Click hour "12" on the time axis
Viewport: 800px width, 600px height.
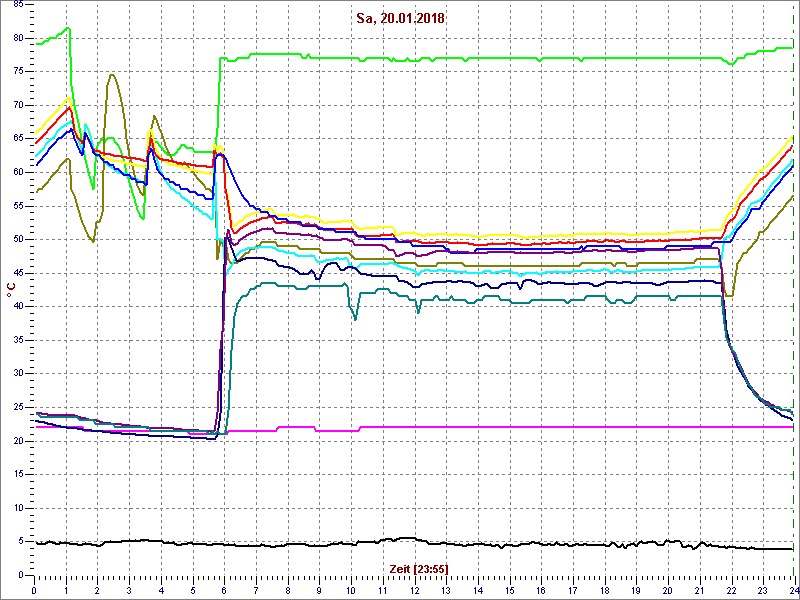pyautogui.click(x=414, y=590)
